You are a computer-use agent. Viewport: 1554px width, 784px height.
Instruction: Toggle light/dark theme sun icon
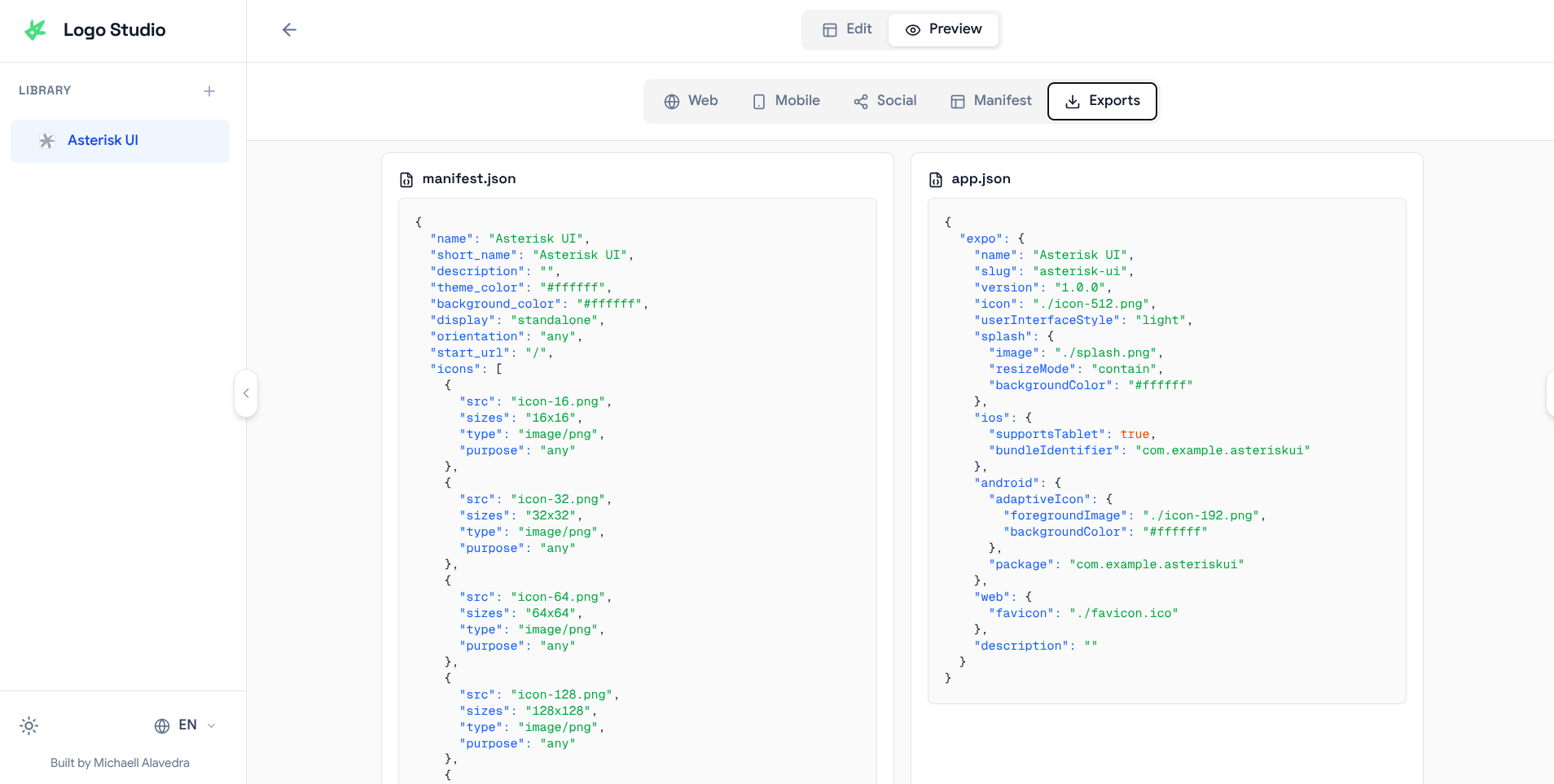click(x=29, y=725)
